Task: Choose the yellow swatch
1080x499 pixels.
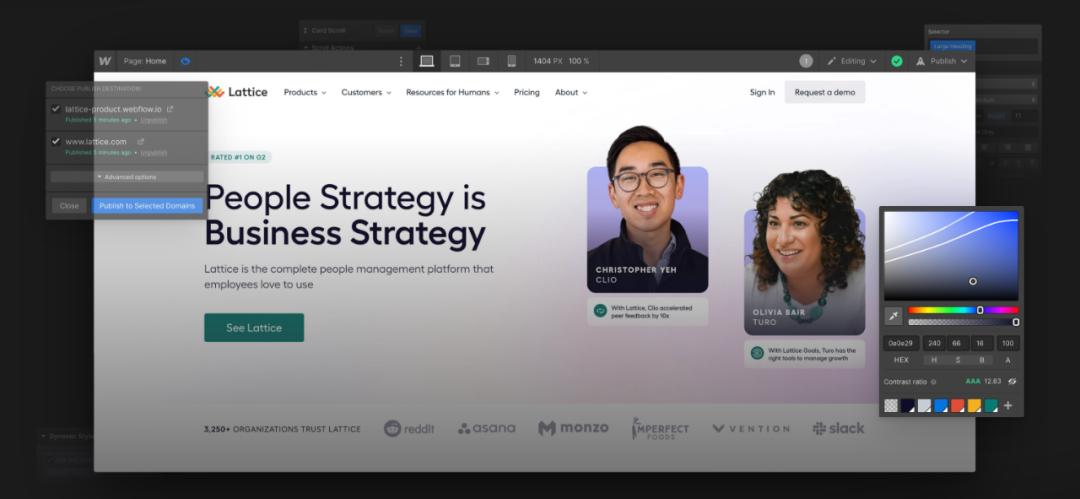Action: [x=974, y=405]
